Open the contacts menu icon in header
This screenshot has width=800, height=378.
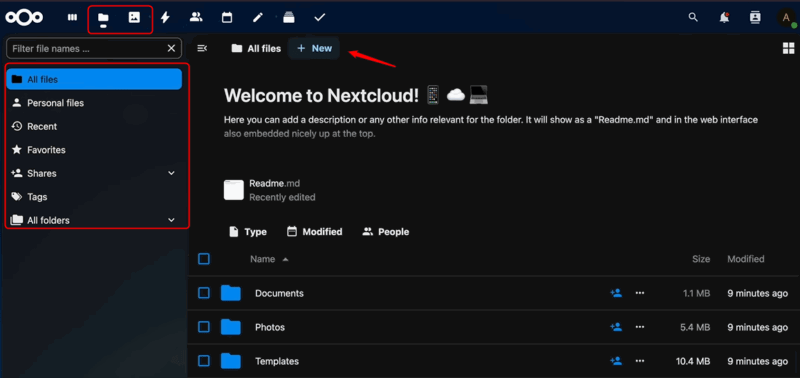coord(755,17)
